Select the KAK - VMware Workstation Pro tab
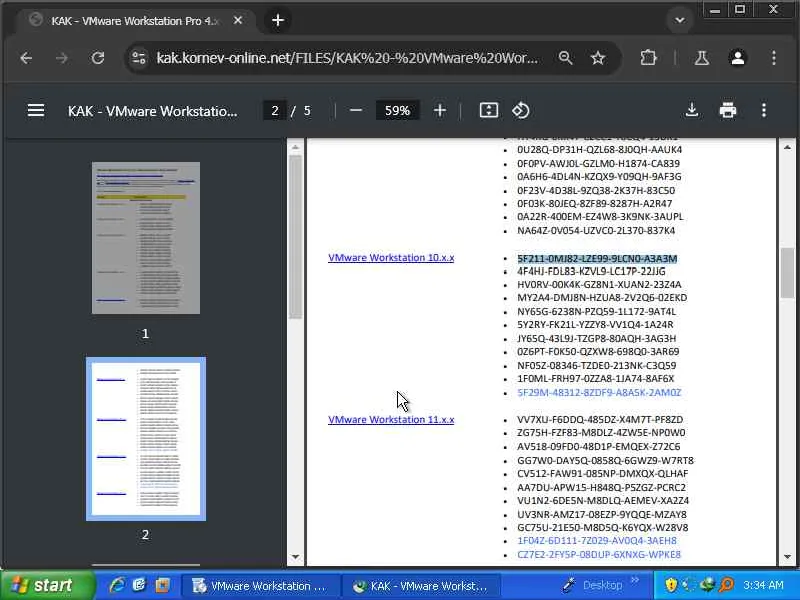Viewport: 800px width, 600px height. pyautogui.click(x=134, y=21)
